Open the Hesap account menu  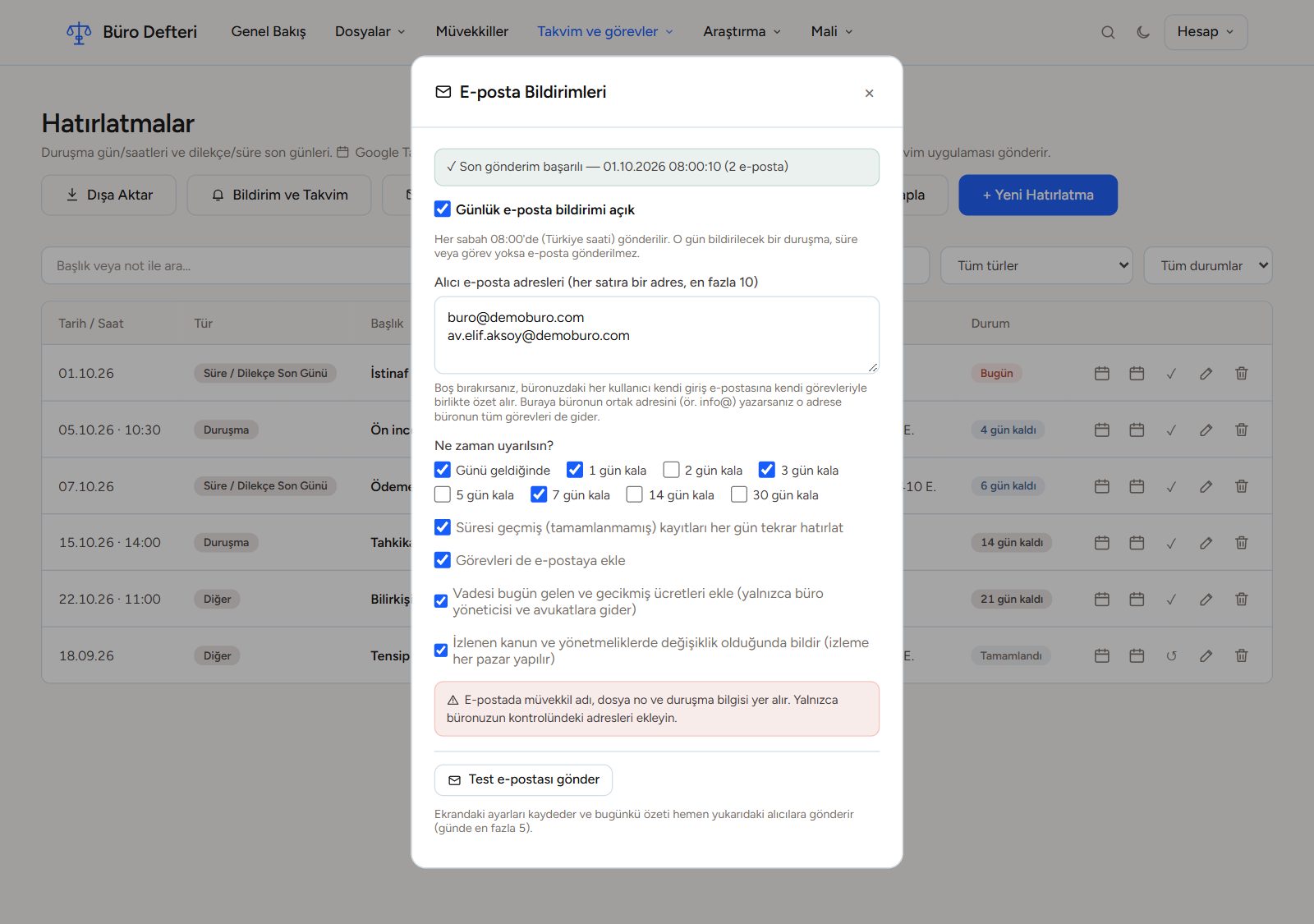(1206, 32)
